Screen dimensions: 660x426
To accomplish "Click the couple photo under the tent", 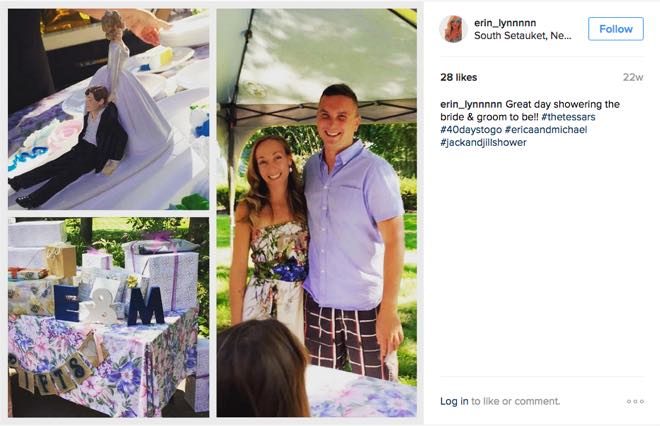I will (x=317, y=213).
